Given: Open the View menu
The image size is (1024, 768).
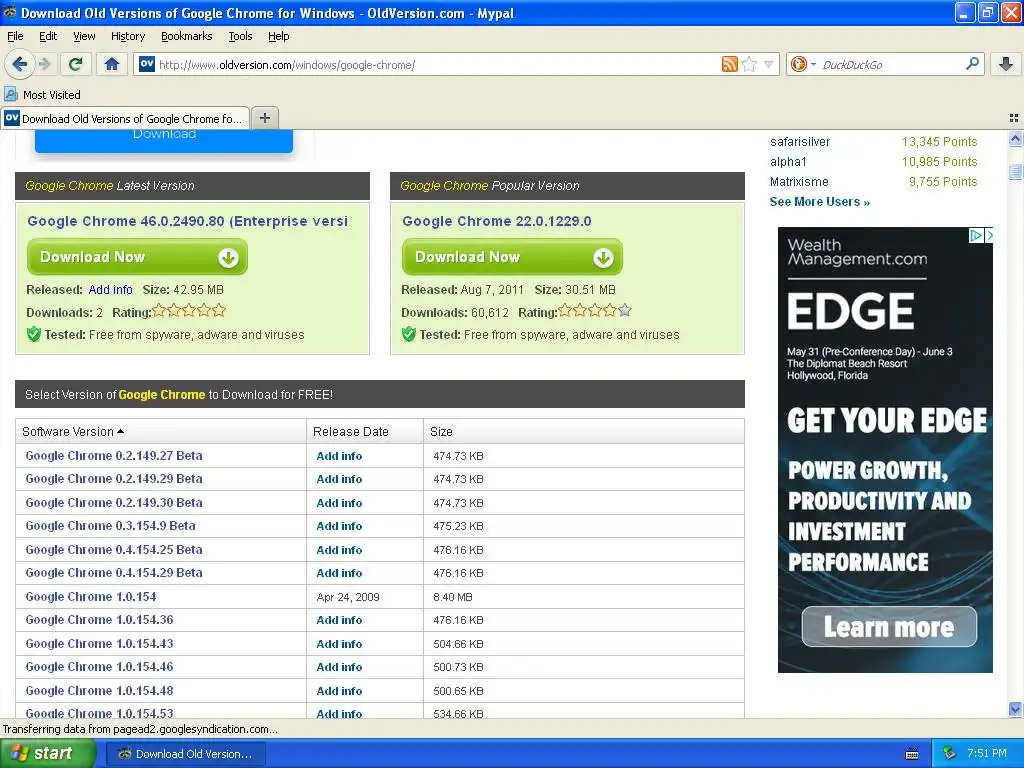Looking at the screenshot, I should pyautogui.click(x=84, y=36).
